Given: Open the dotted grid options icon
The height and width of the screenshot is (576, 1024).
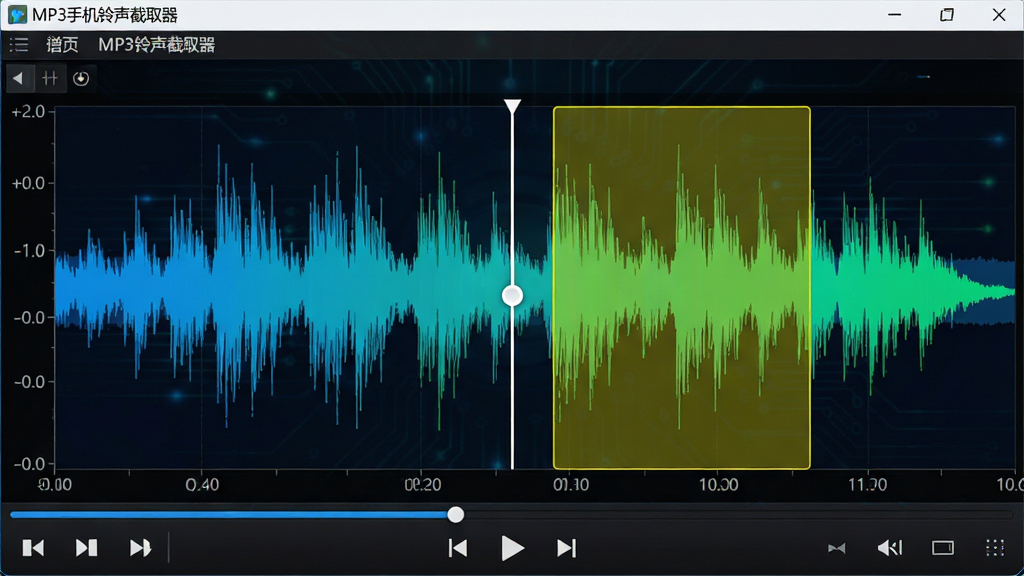Looking at the screenshot, I should coord(995,548).
